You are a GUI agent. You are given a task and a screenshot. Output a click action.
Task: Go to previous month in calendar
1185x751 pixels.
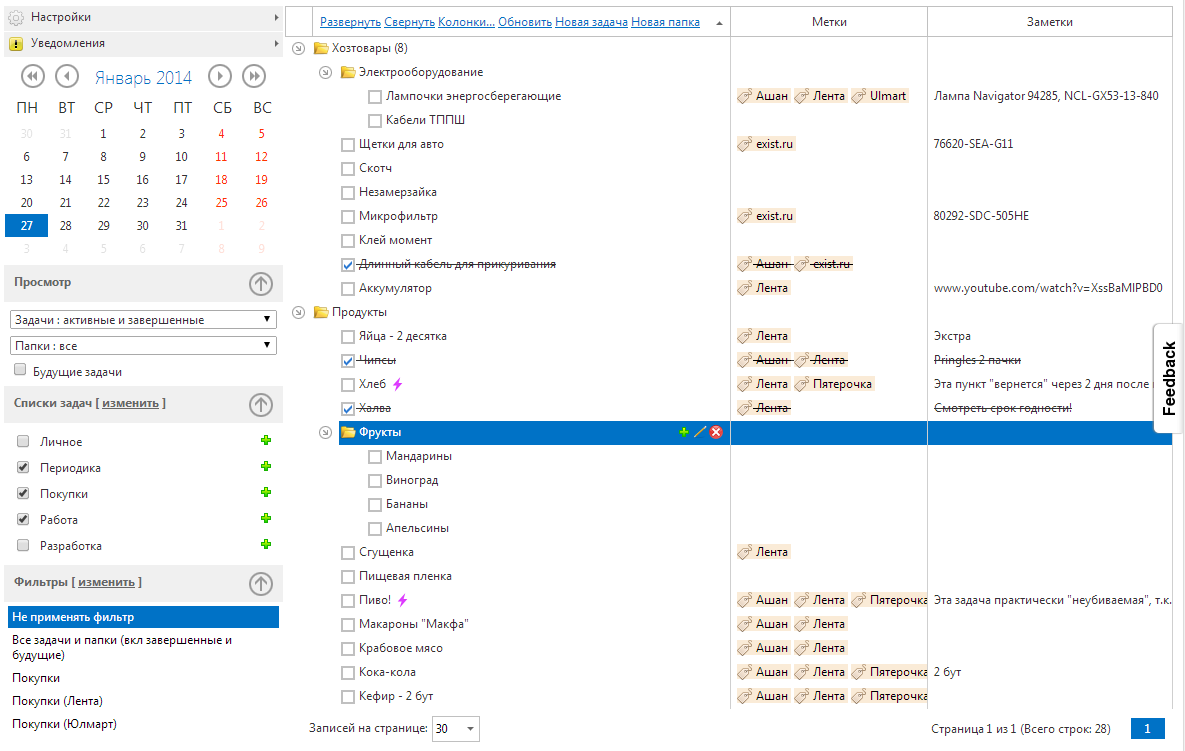click(67, 76)
